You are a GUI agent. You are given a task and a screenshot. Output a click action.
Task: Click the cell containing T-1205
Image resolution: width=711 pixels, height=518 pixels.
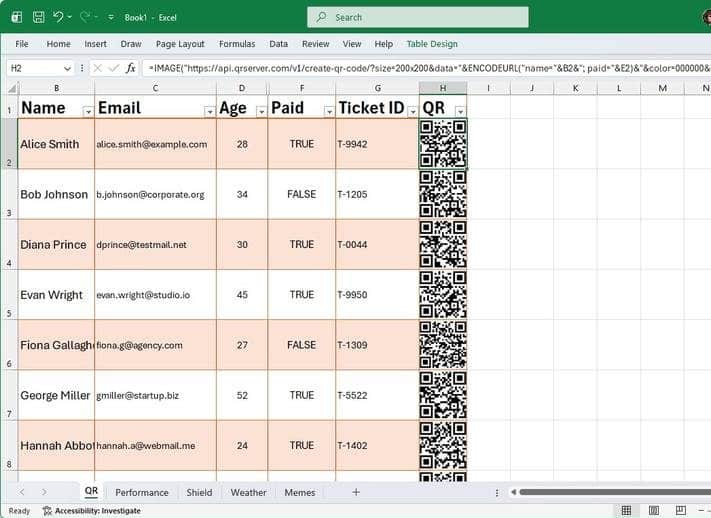click(x=377, y=194)
